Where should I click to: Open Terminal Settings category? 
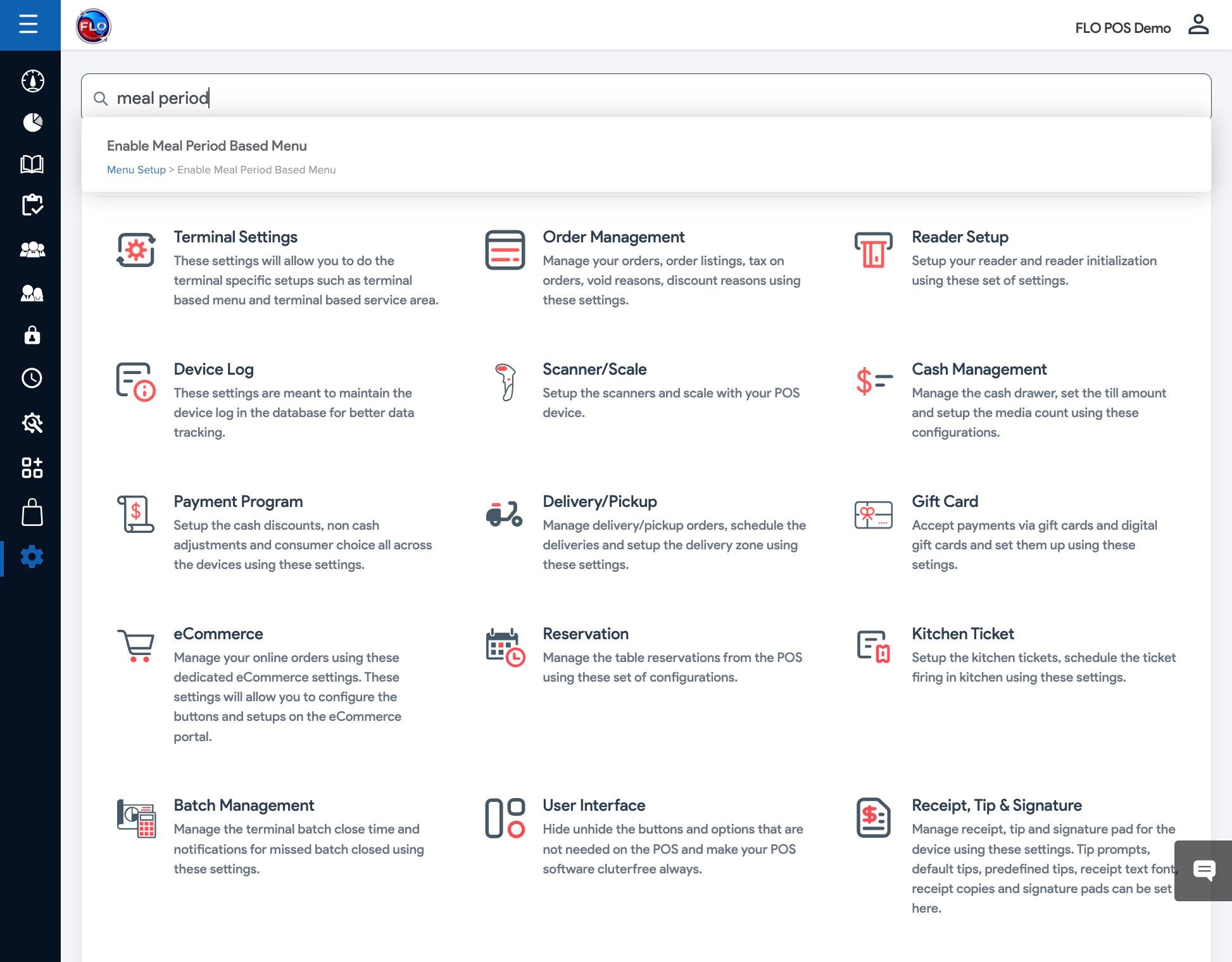(x=236, y=237)
